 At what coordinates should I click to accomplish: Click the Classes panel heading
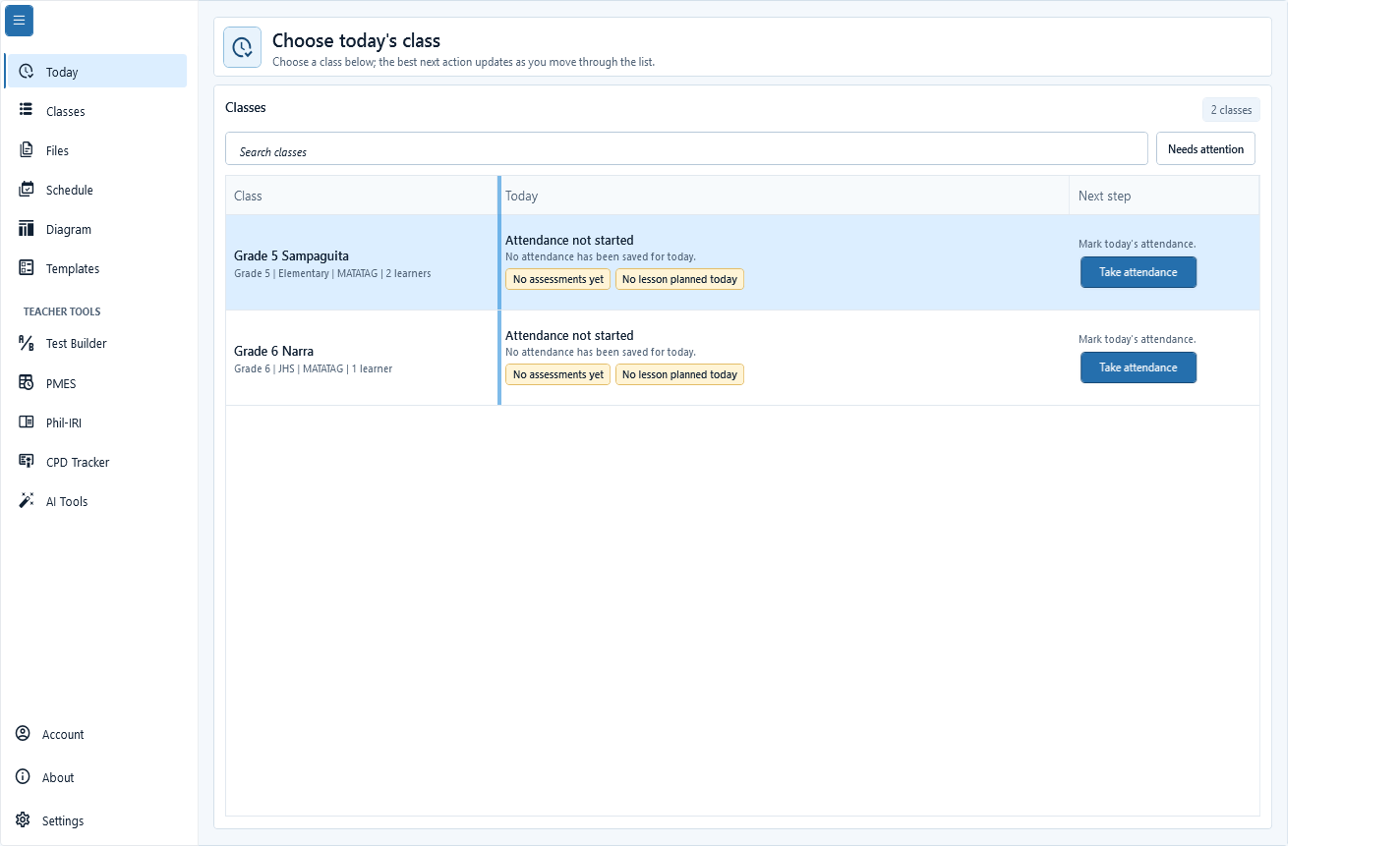click(246, 107)
